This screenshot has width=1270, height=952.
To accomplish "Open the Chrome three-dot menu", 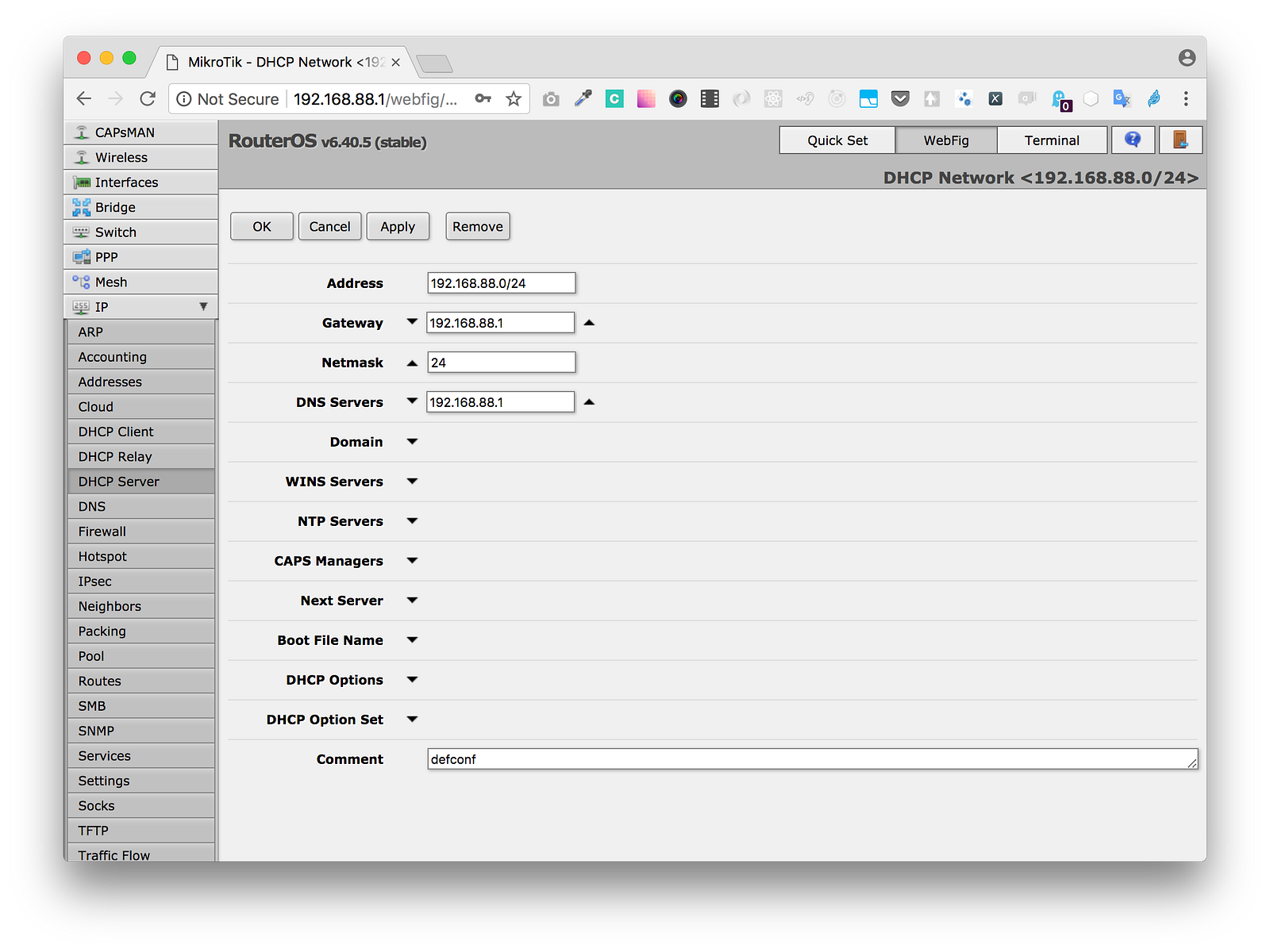I will [x=1186, y=98].
